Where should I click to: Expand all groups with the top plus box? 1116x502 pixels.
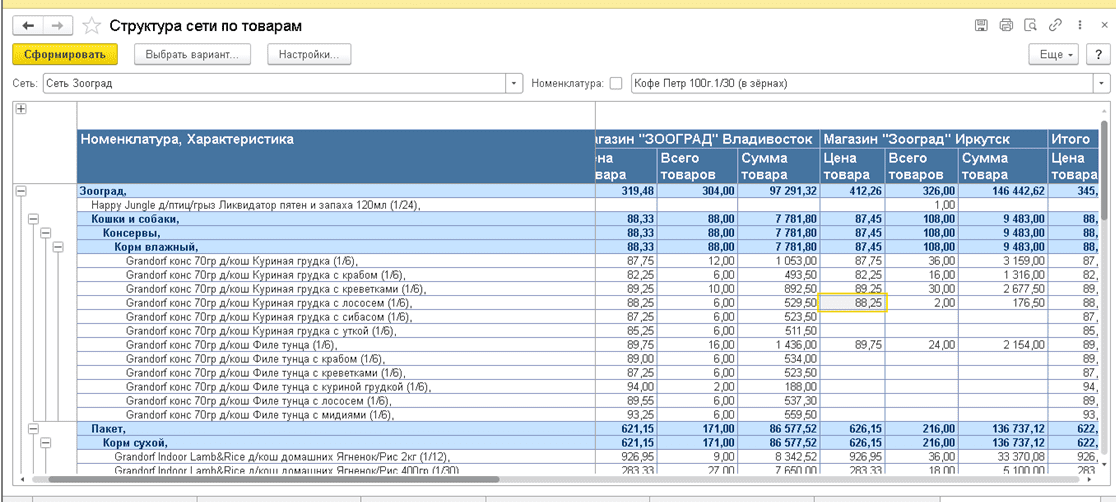21,109
